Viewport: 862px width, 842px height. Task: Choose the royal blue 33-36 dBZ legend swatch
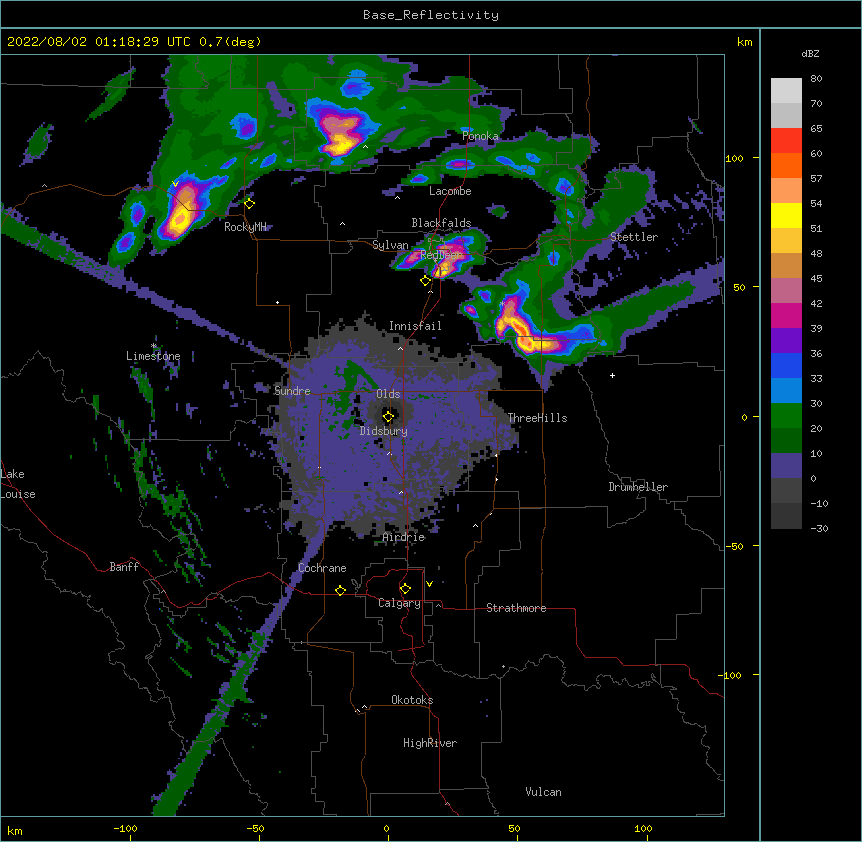tap(786, 365)
